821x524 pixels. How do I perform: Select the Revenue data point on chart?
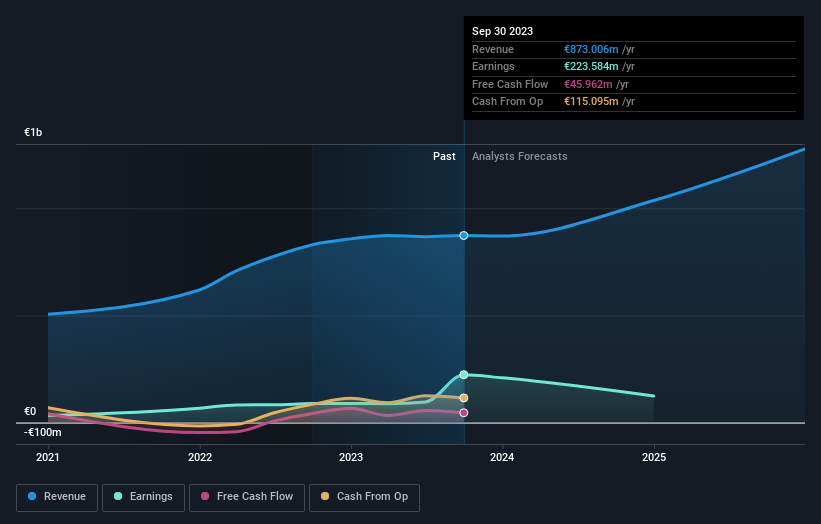click(464, 236)
